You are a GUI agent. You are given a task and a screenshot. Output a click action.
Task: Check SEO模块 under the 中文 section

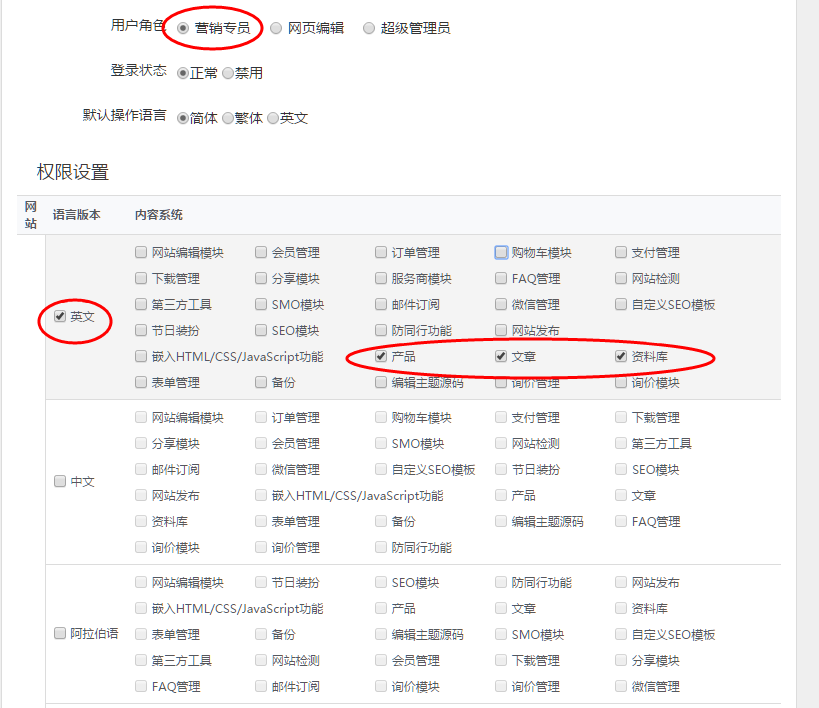point(619,468)
